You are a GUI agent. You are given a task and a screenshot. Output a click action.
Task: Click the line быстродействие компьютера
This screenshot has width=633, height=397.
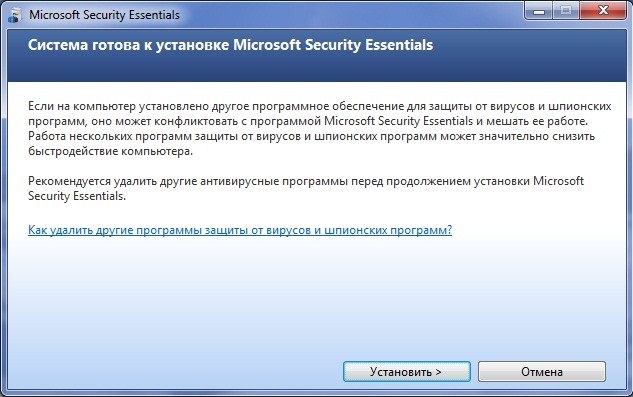click(110, 151)
